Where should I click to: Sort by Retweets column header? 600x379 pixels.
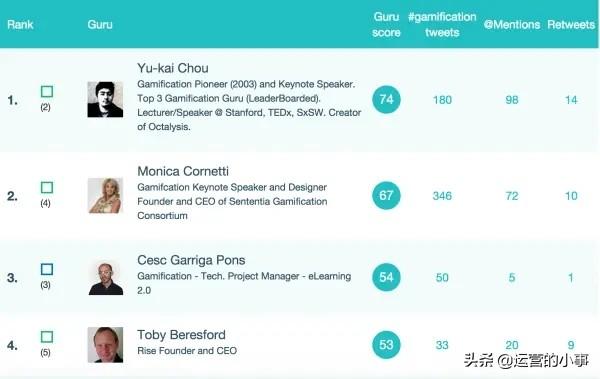(571, 25)
